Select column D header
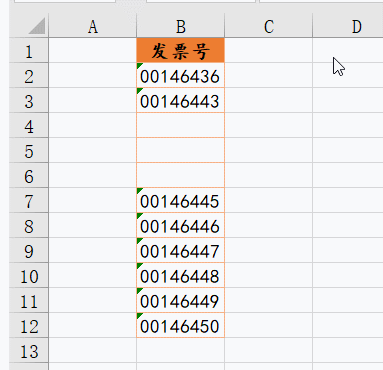This screenshot has height=370, width=383. coord(348,26)
